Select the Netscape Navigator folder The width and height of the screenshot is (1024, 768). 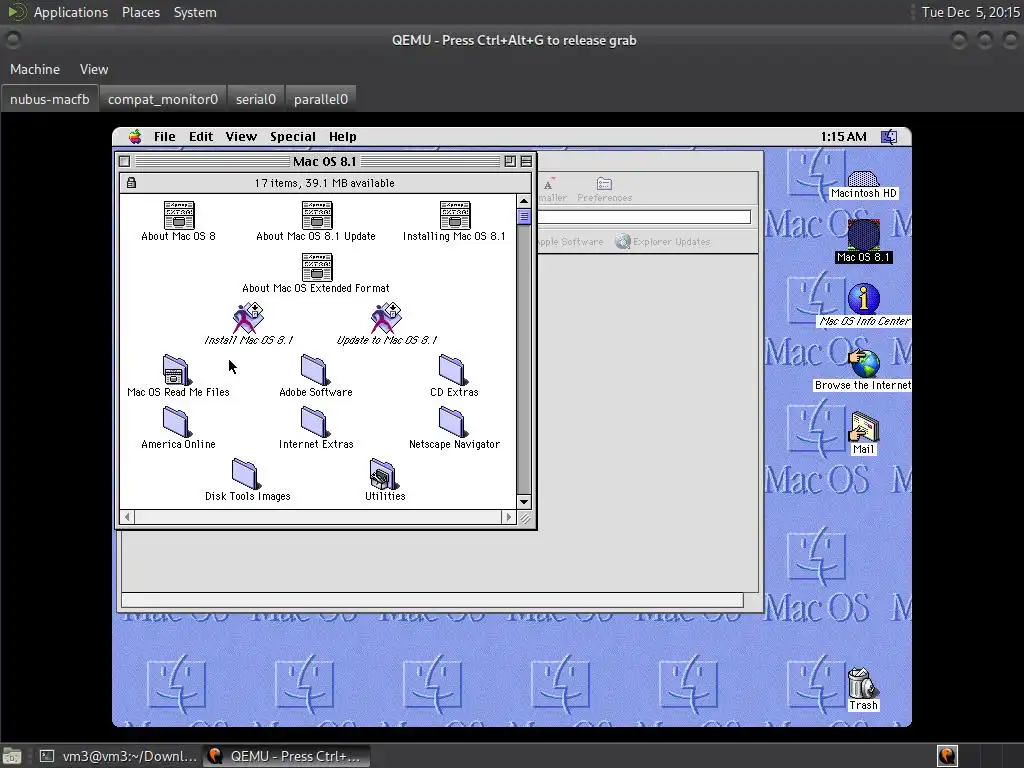452,423
